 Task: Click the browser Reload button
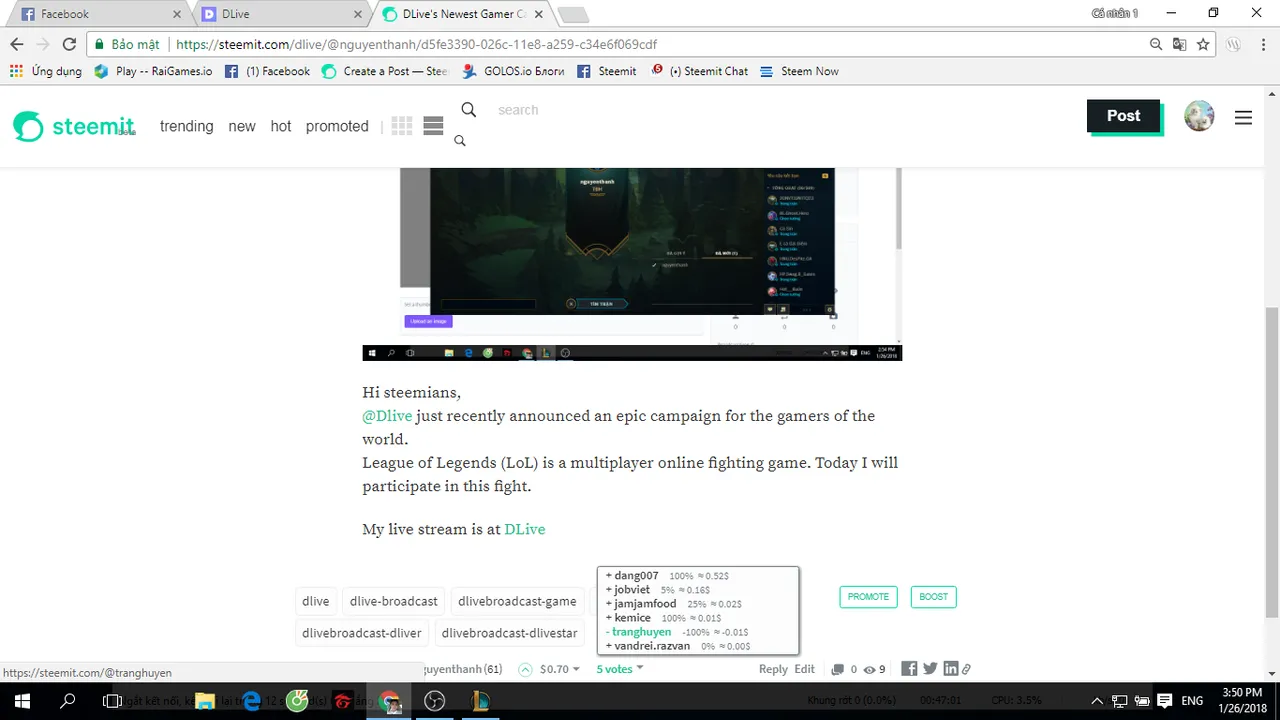pyautogui.click(x=69, y=44)
